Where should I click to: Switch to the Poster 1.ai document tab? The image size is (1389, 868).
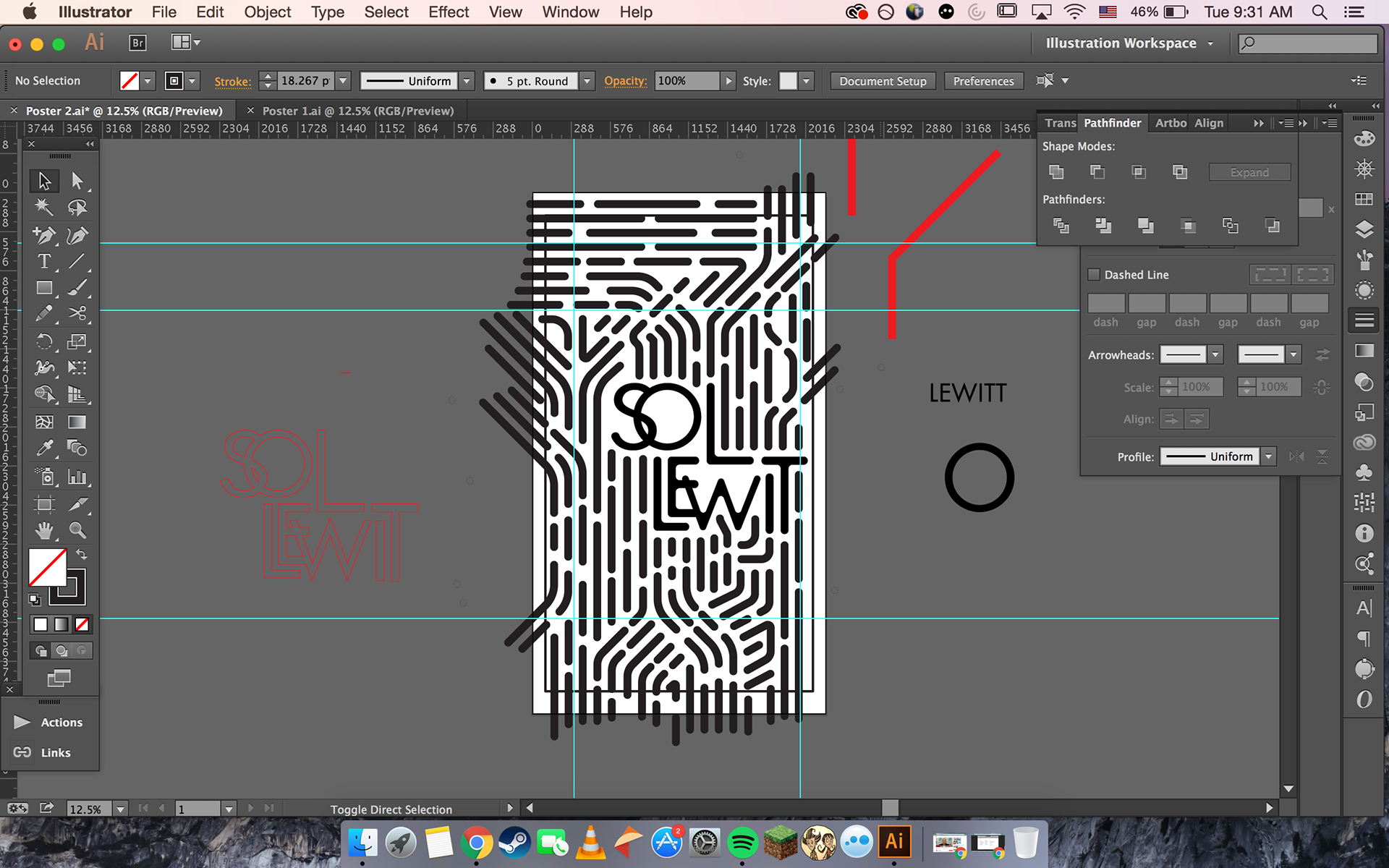click(357, 111)
